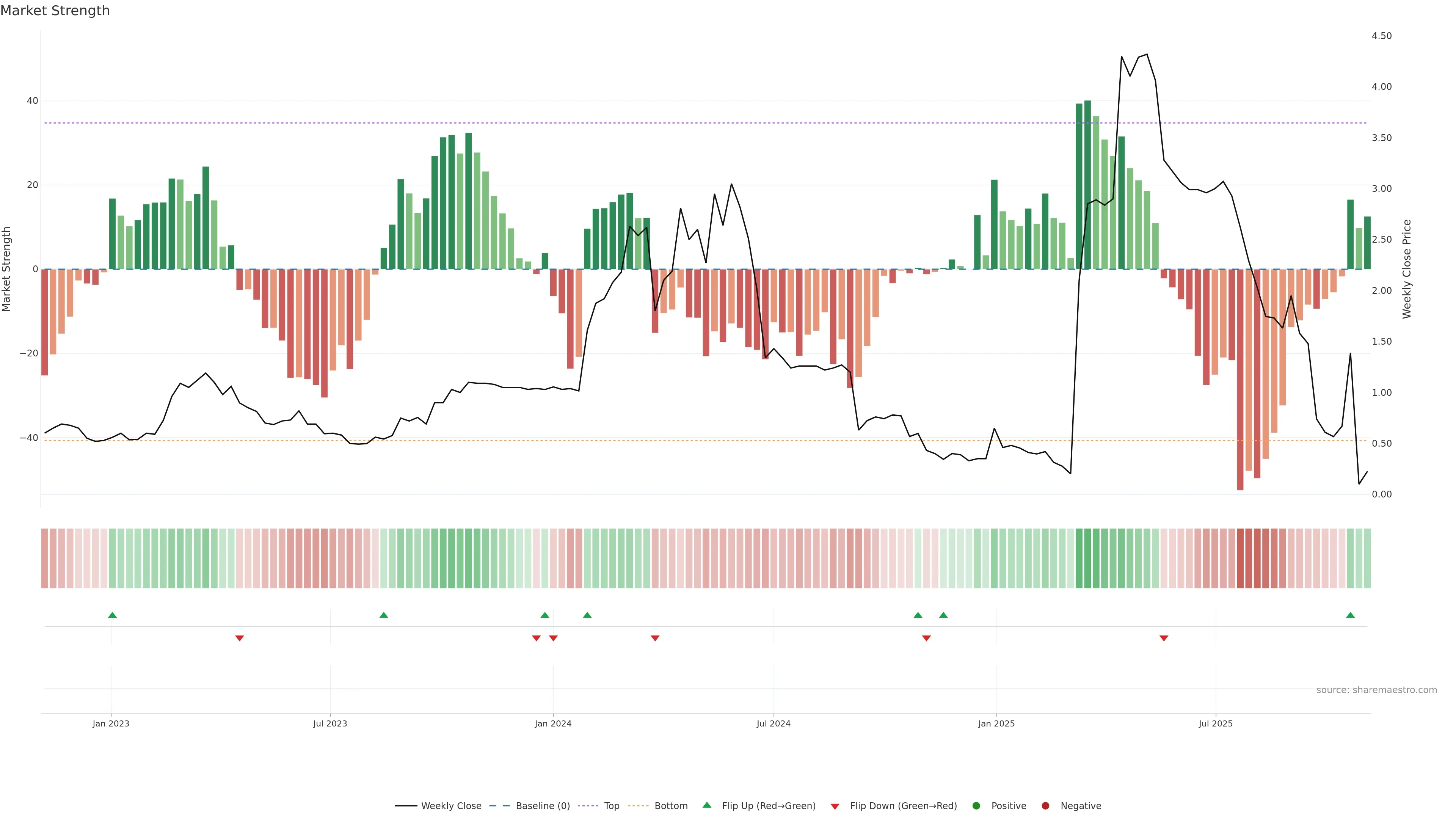Click source: sharemaestro.com text
The image size is (1456, 819).
pyautogui.click(x=1376, y=690)
